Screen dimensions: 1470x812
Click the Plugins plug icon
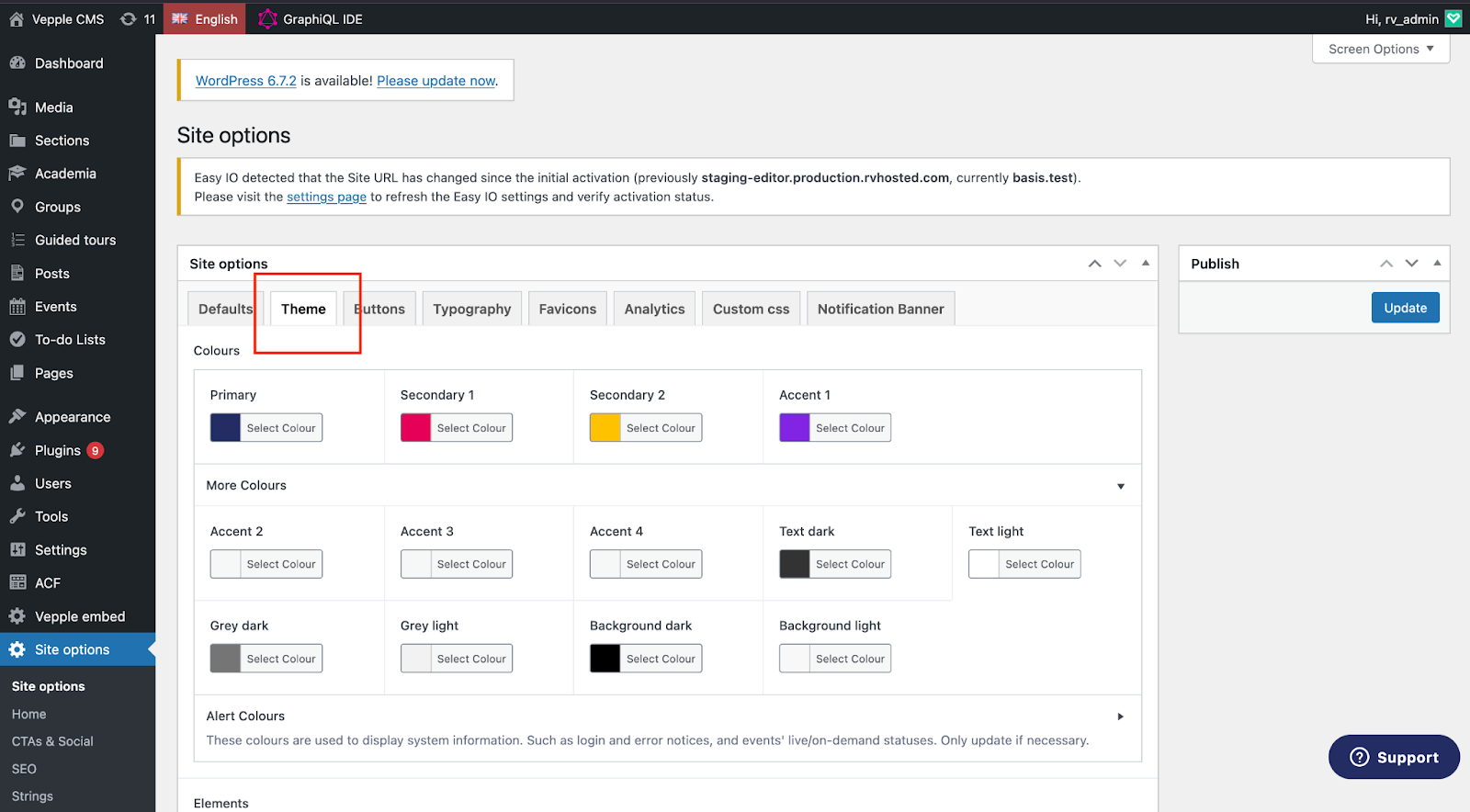coord(17,450)
